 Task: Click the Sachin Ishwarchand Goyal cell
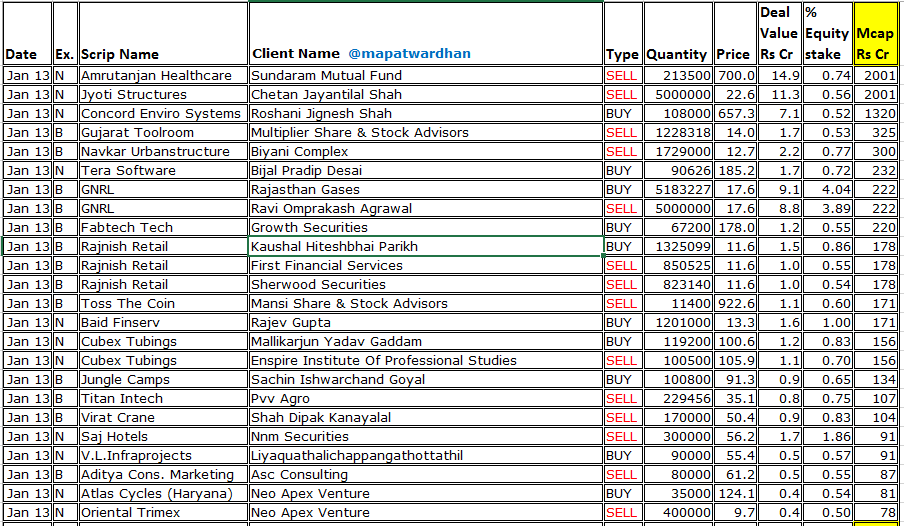tap(425, 380)
